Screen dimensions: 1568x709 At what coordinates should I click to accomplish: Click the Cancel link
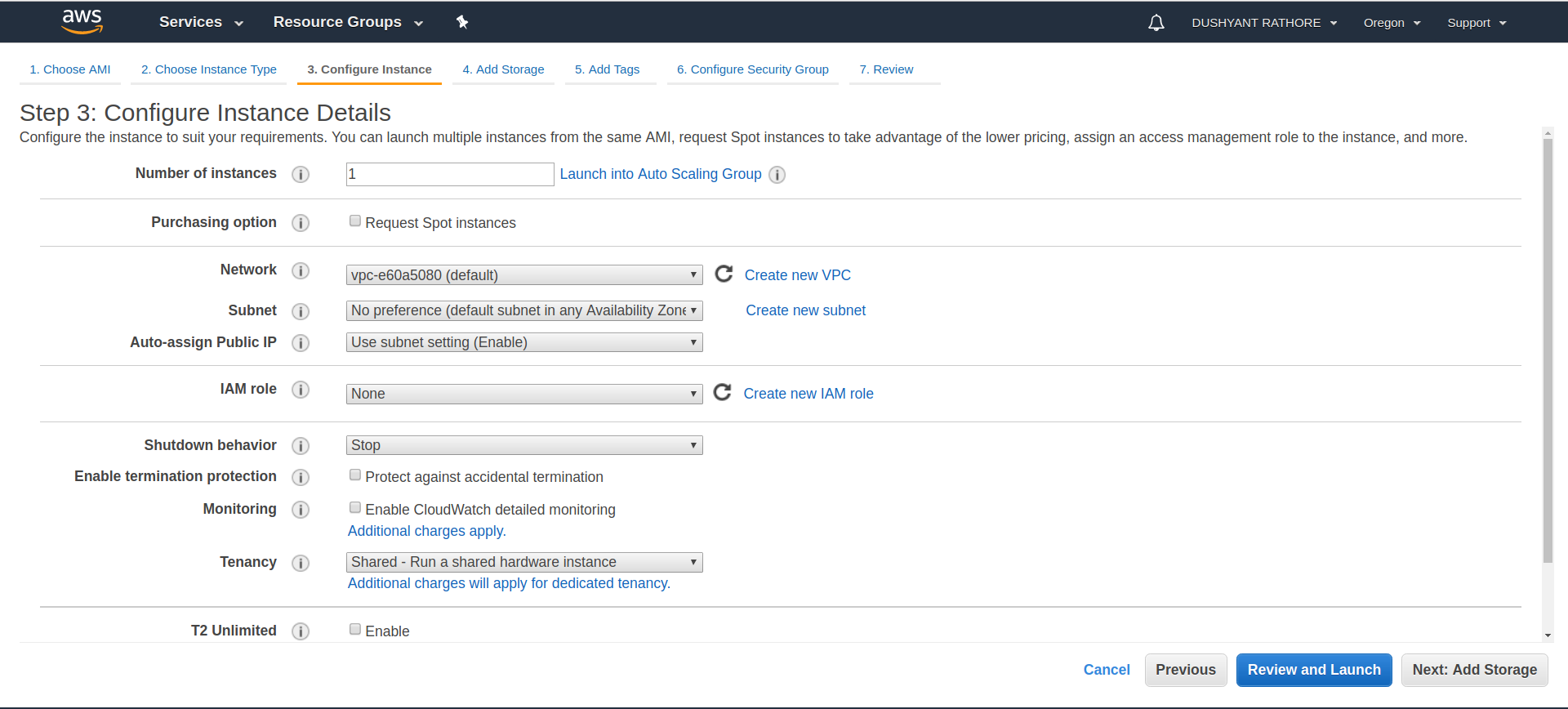[x=1107, y=670]
